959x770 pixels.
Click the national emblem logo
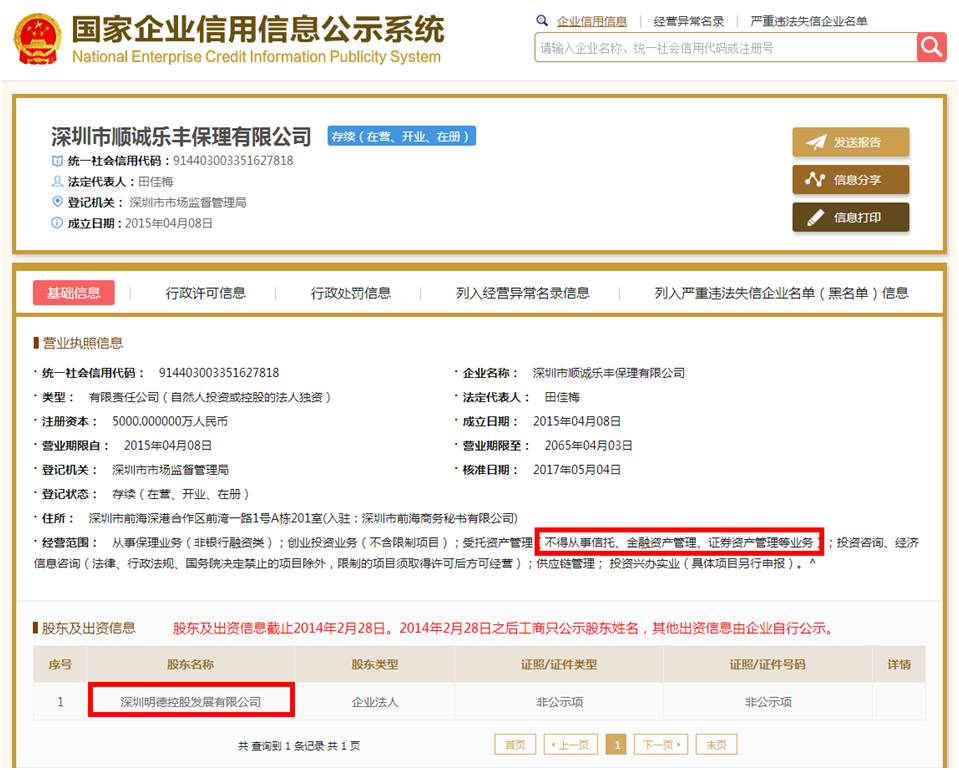[36, 40]
